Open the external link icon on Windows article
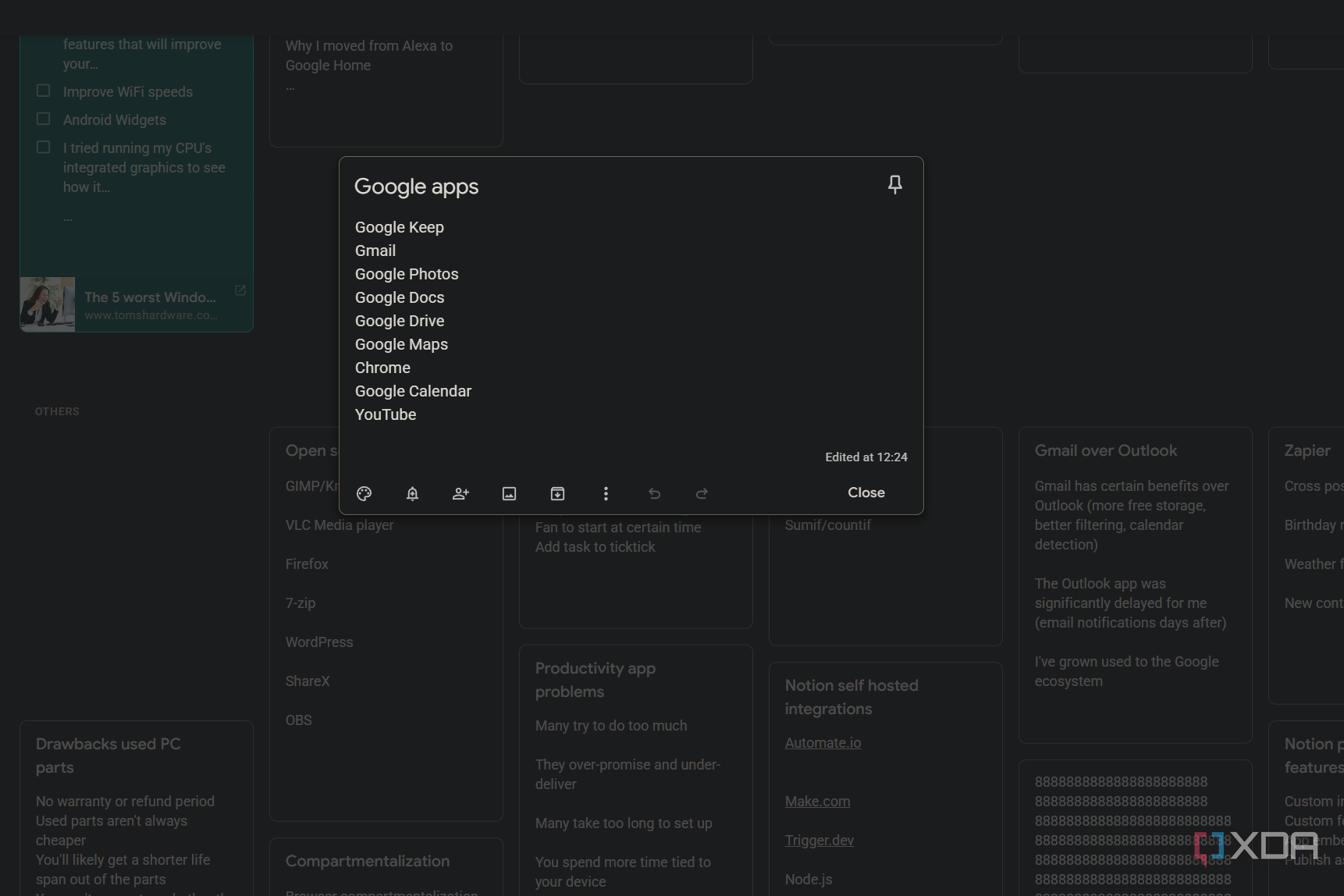Image resolution: width=1344 pixels, height=896 pixels. click(240, 290)
